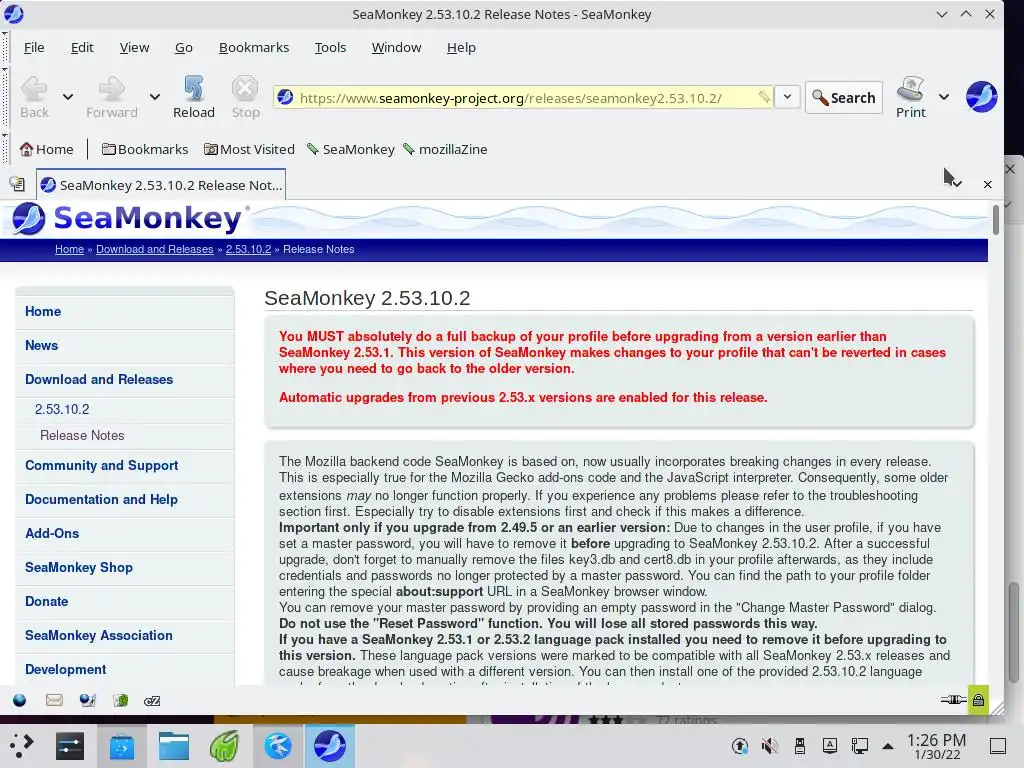Image resolution: width=1024 pixels, height=768 pixels.
Task: Open Download and Releases in the sidebar
Action: 99,379
